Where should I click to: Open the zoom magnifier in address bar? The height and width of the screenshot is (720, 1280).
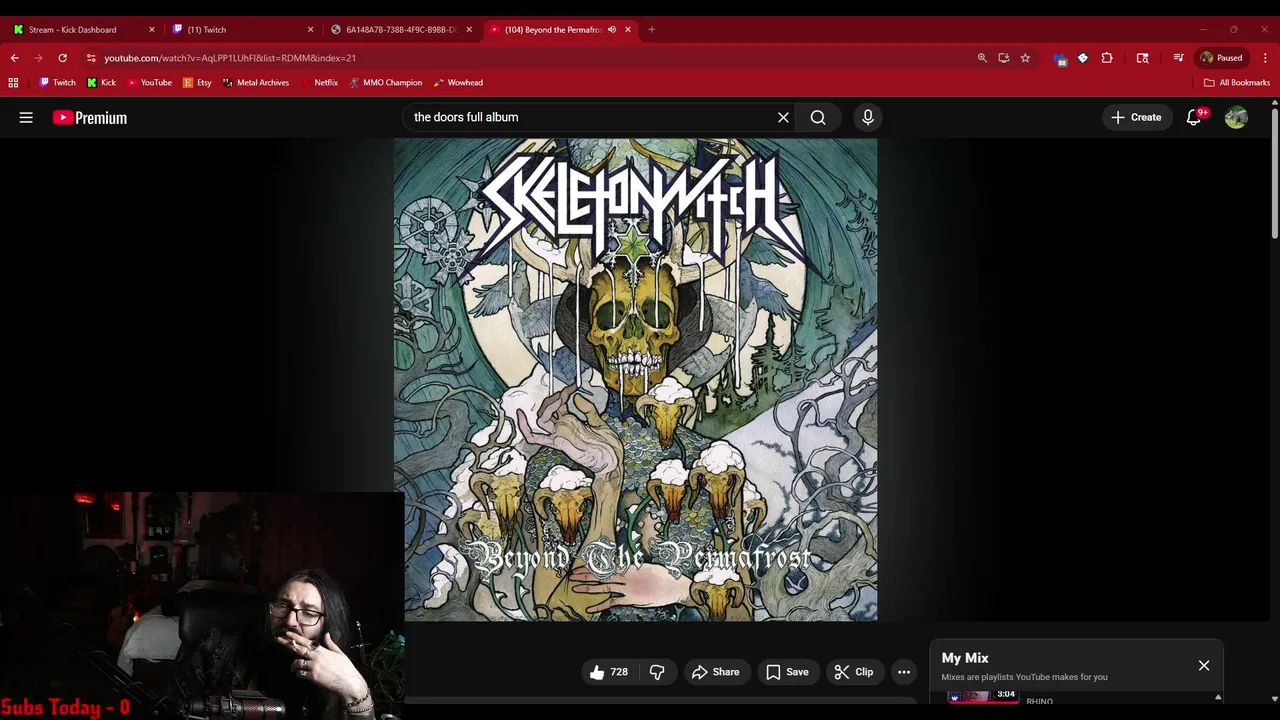point(982,58)
